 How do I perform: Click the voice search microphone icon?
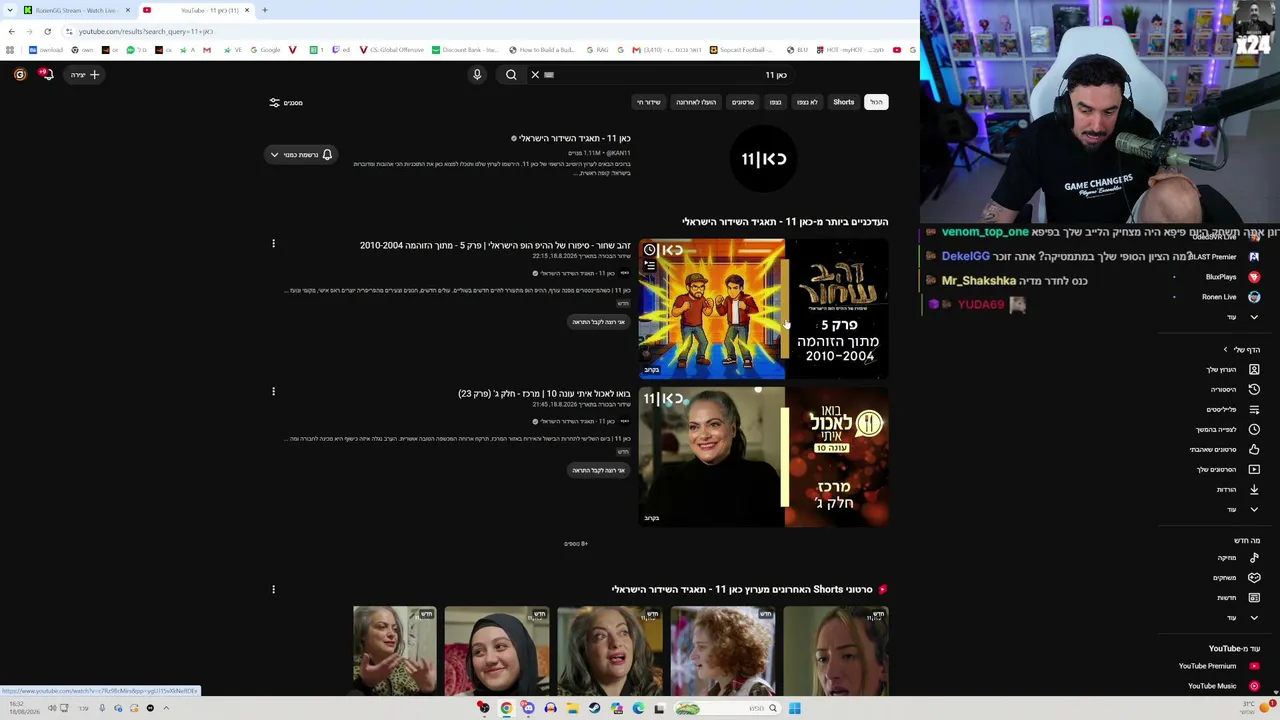click(477, 75)
